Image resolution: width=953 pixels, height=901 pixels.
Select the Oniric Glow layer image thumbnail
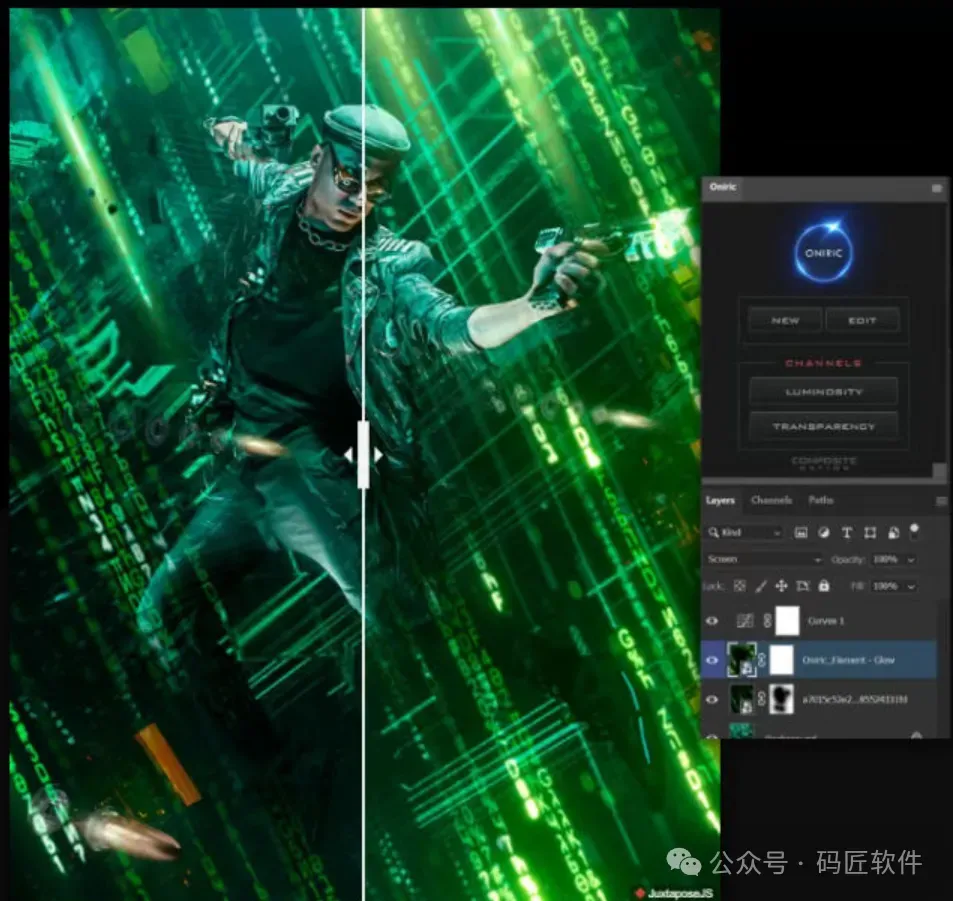click(741, 660)
